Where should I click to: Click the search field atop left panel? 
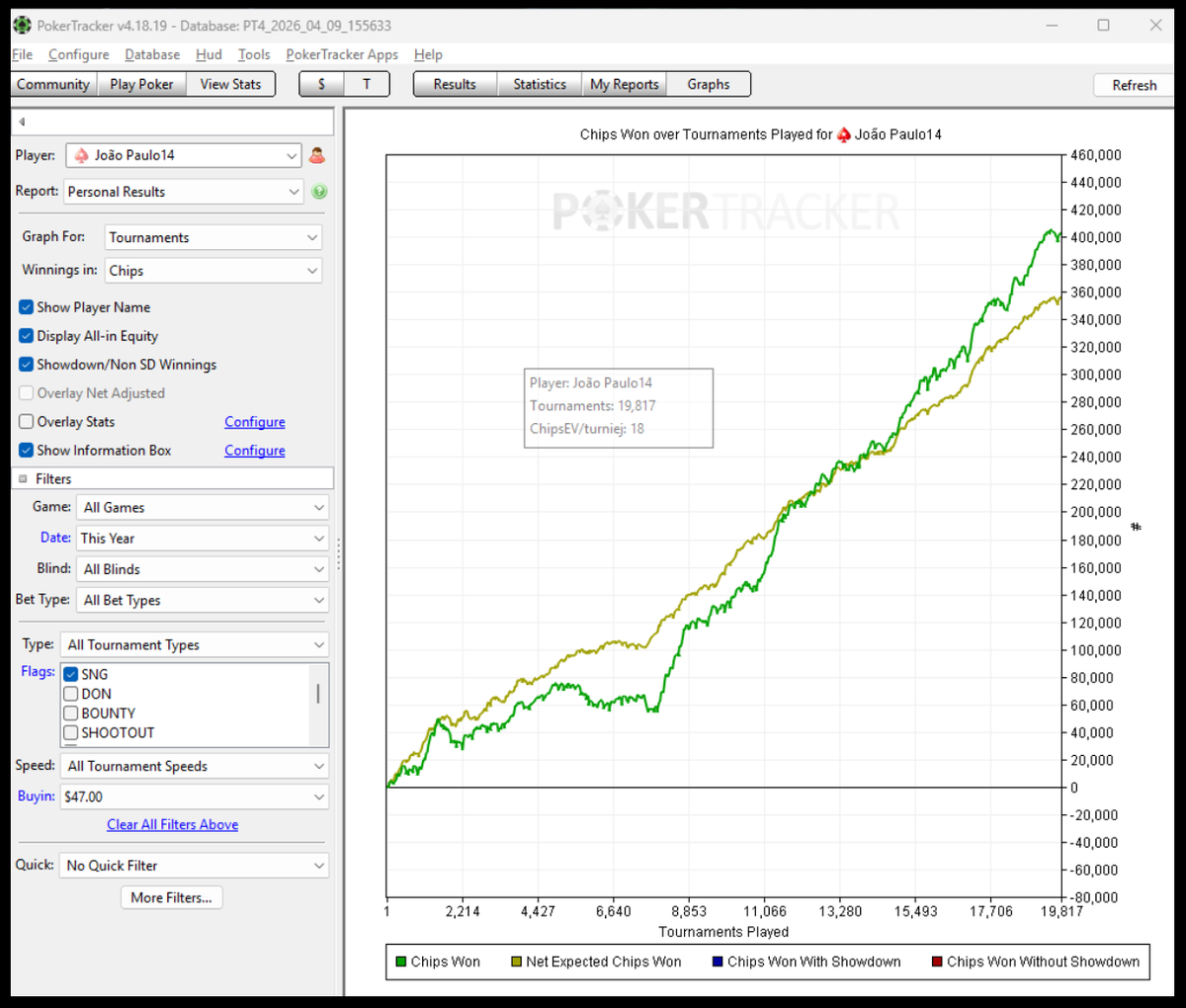click(x=173, y=122)
